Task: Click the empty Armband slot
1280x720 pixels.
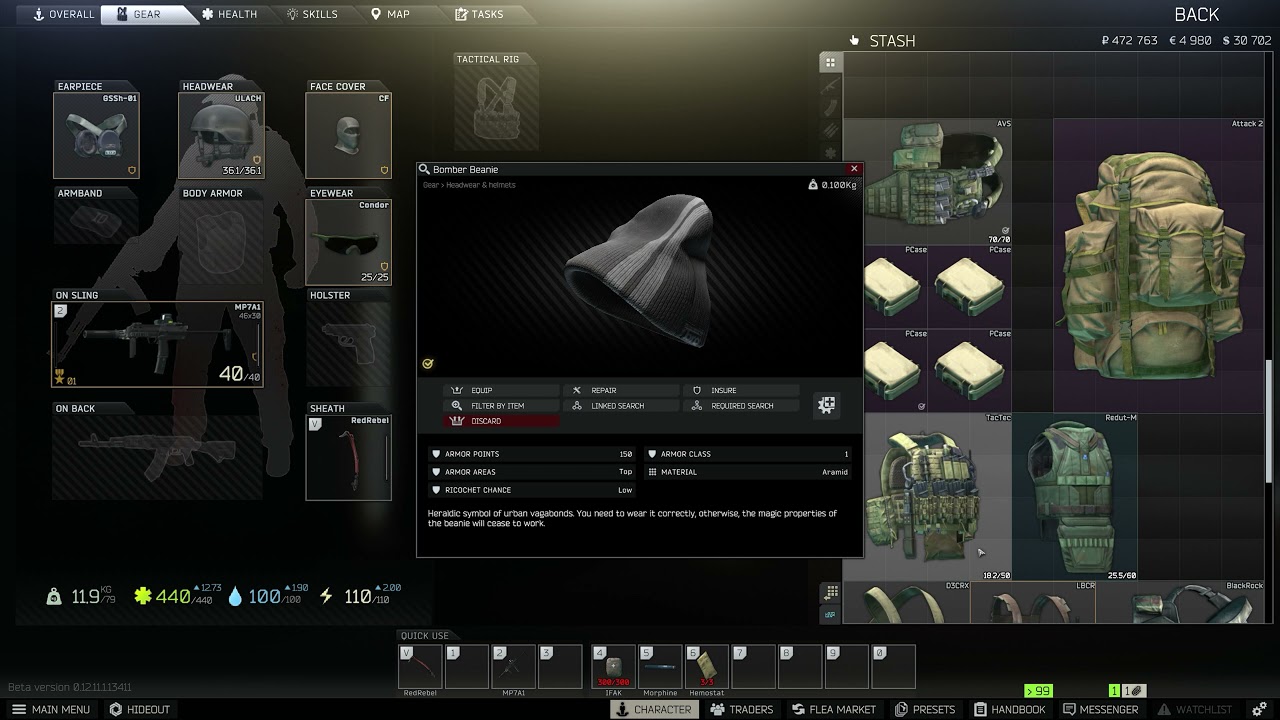Action: 96,220
